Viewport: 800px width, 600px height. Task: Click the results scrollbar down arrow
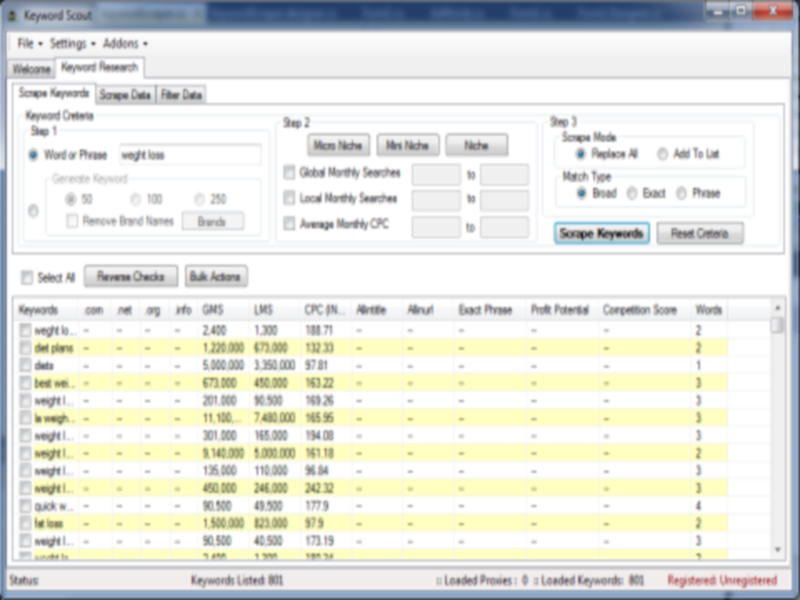pyautogui.click(x=777, y=550)
